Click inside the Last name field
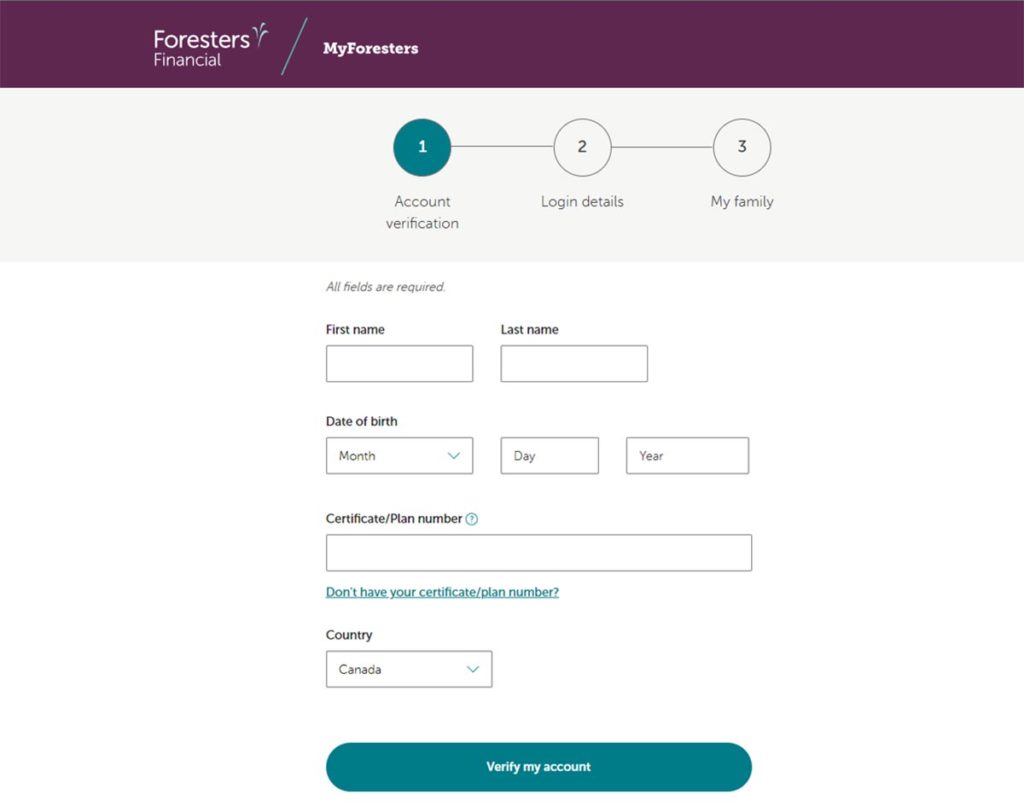This screenshot has height=806, width=1024. point(574,363)
